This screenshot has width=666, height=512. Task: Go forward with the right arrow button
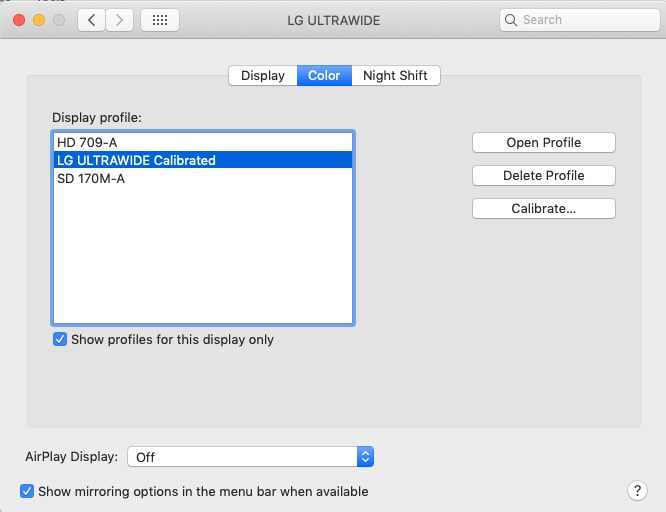coord(119,20)
